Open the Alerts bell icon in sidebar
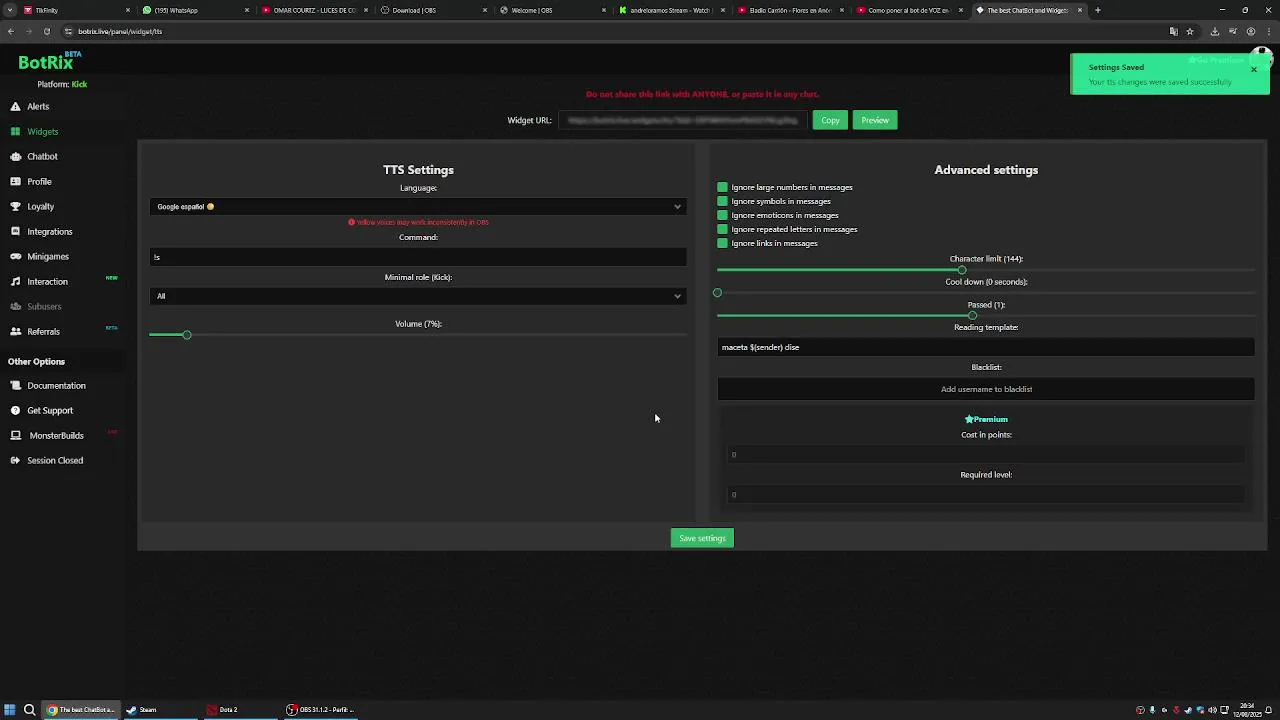Viewport: 1280px width, 720px height. (x=16, y=106)
